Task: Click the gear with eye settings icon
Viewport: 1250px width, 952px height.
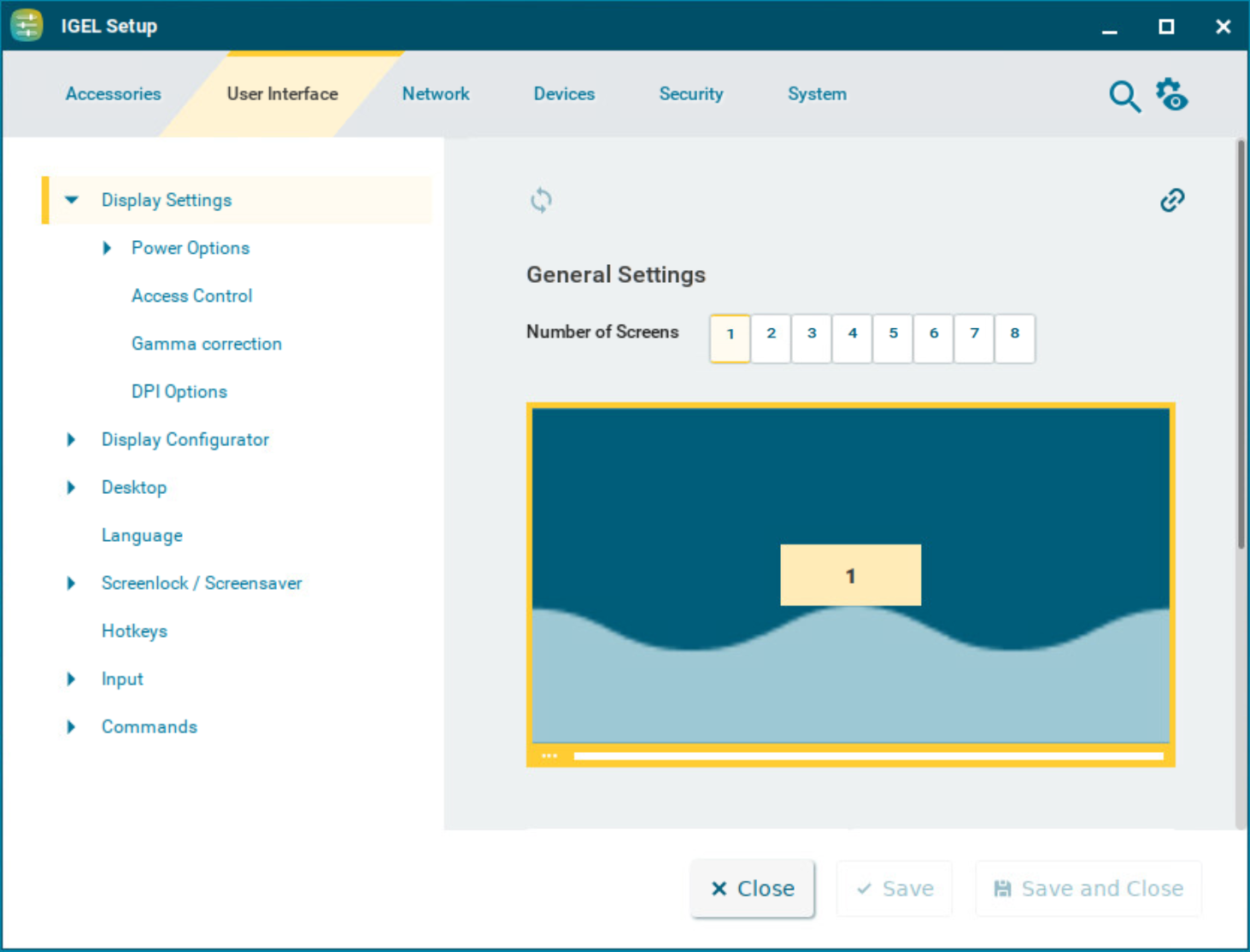Action: 1171,95
